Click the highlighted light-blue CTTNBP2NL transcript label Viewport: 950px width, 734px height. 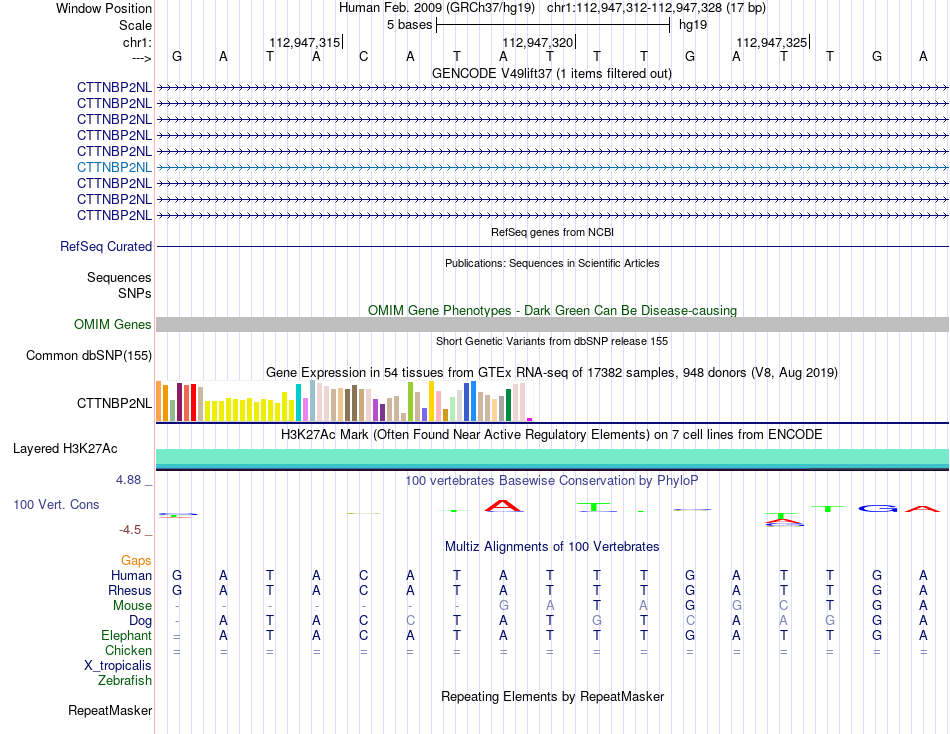click(114, 167)
